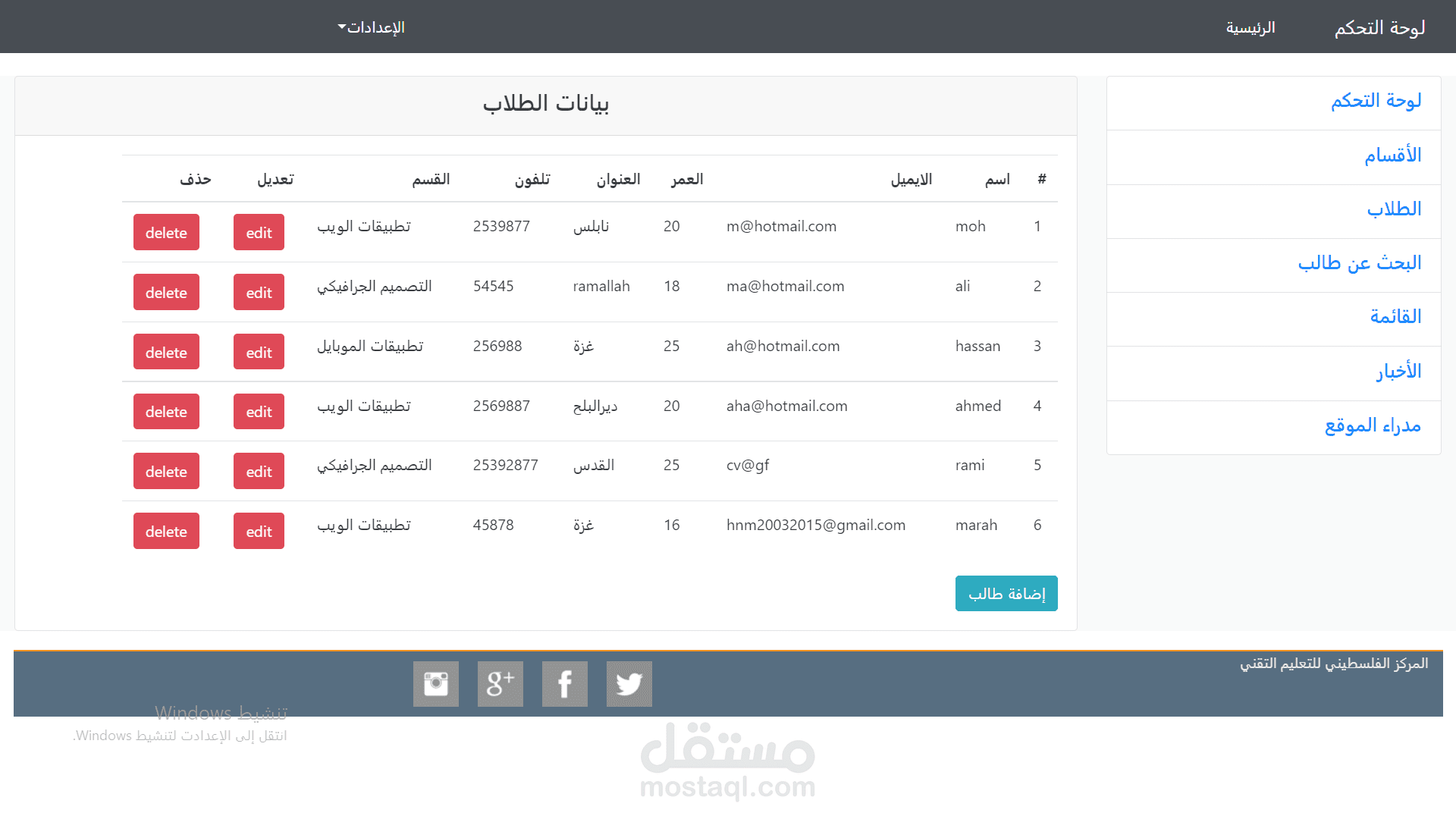
Task: Open الطلاب in the sidebar
Action: click(1394, 209)
